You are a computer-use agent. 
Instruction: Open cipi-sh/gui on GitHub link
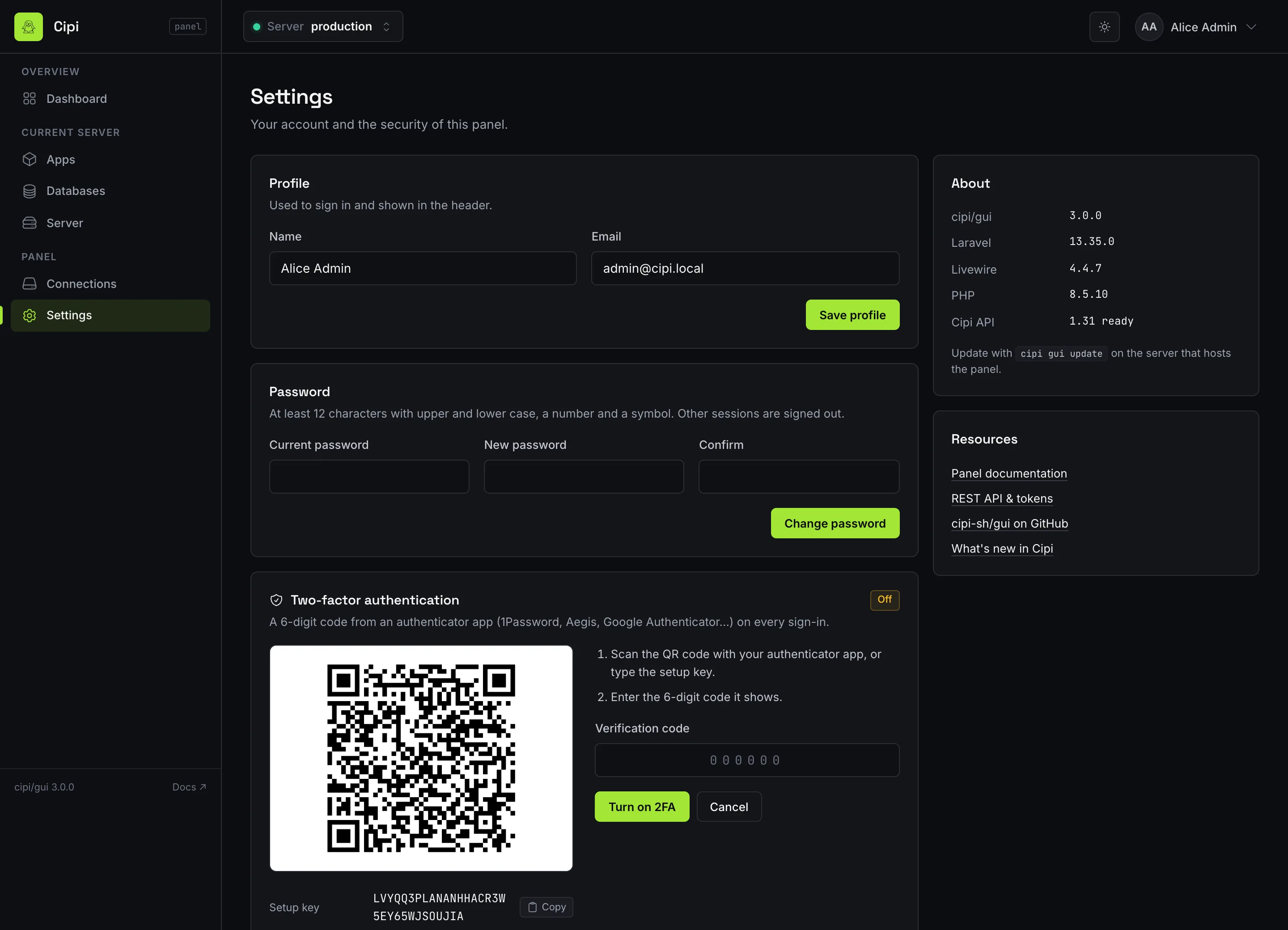(x=1009, y=524)
